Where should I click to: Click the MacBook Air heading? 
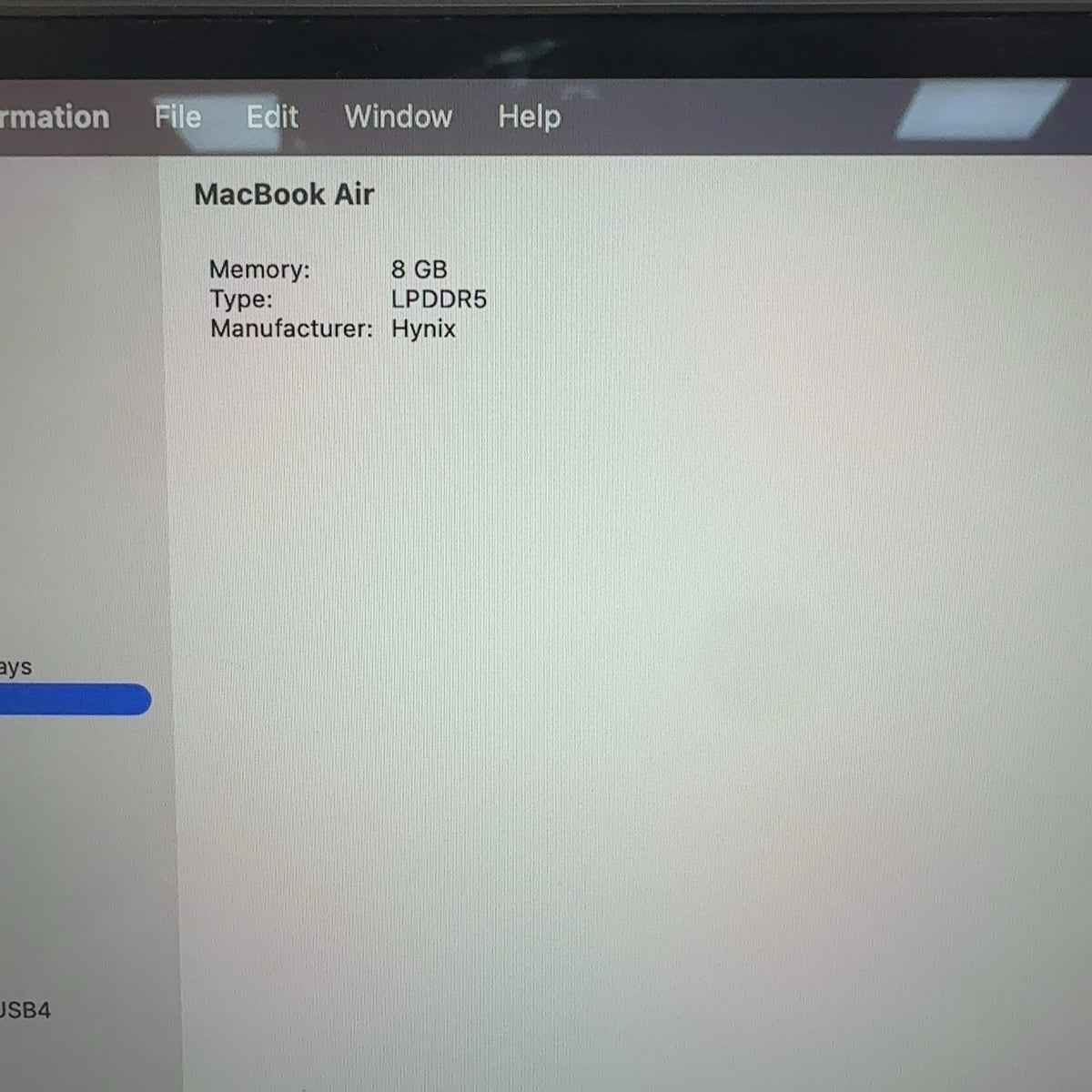[284, 194]
